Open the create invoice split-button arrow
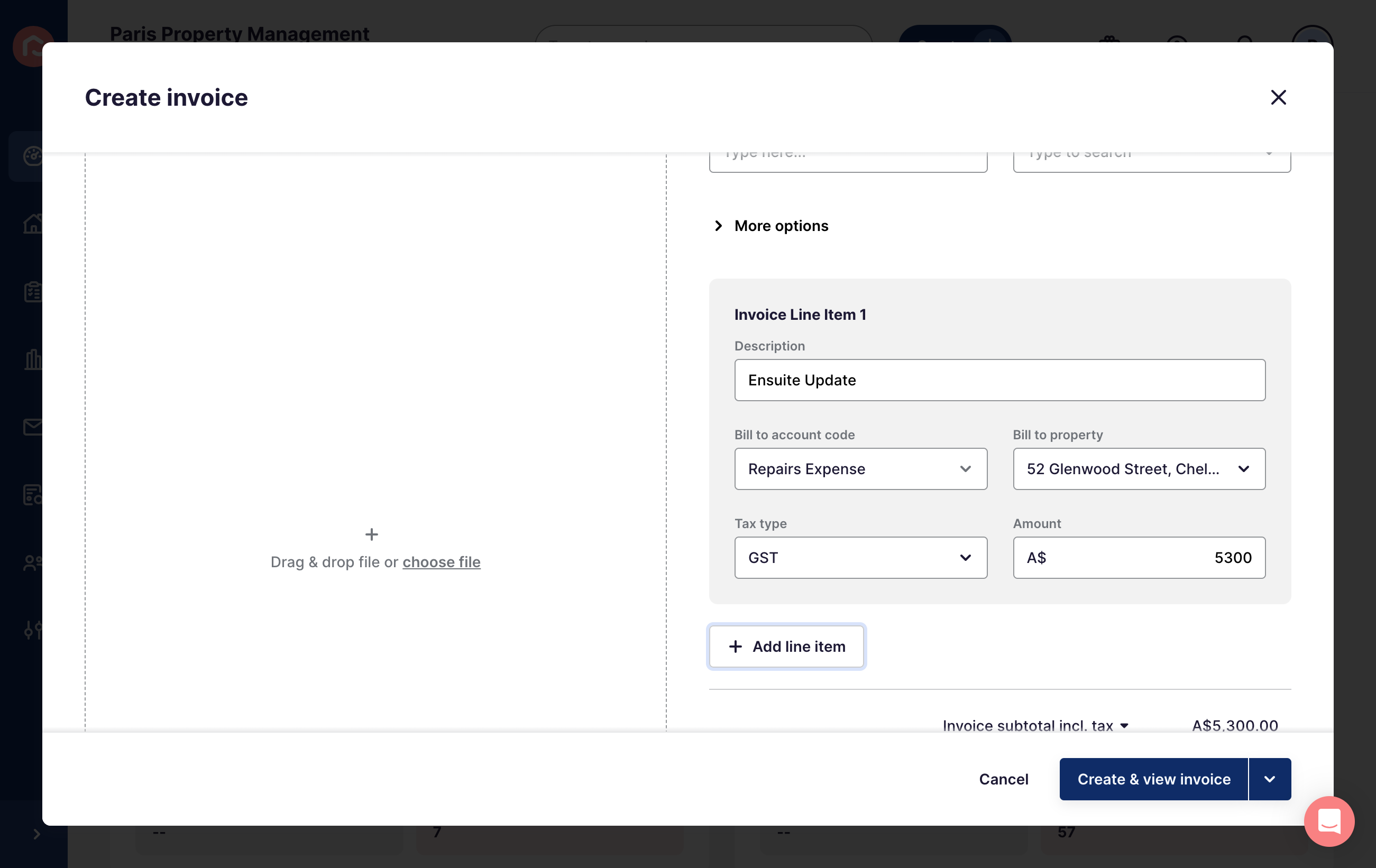Image resolution: width=1376 pixels, height=868 pixels. (1270, 779)
